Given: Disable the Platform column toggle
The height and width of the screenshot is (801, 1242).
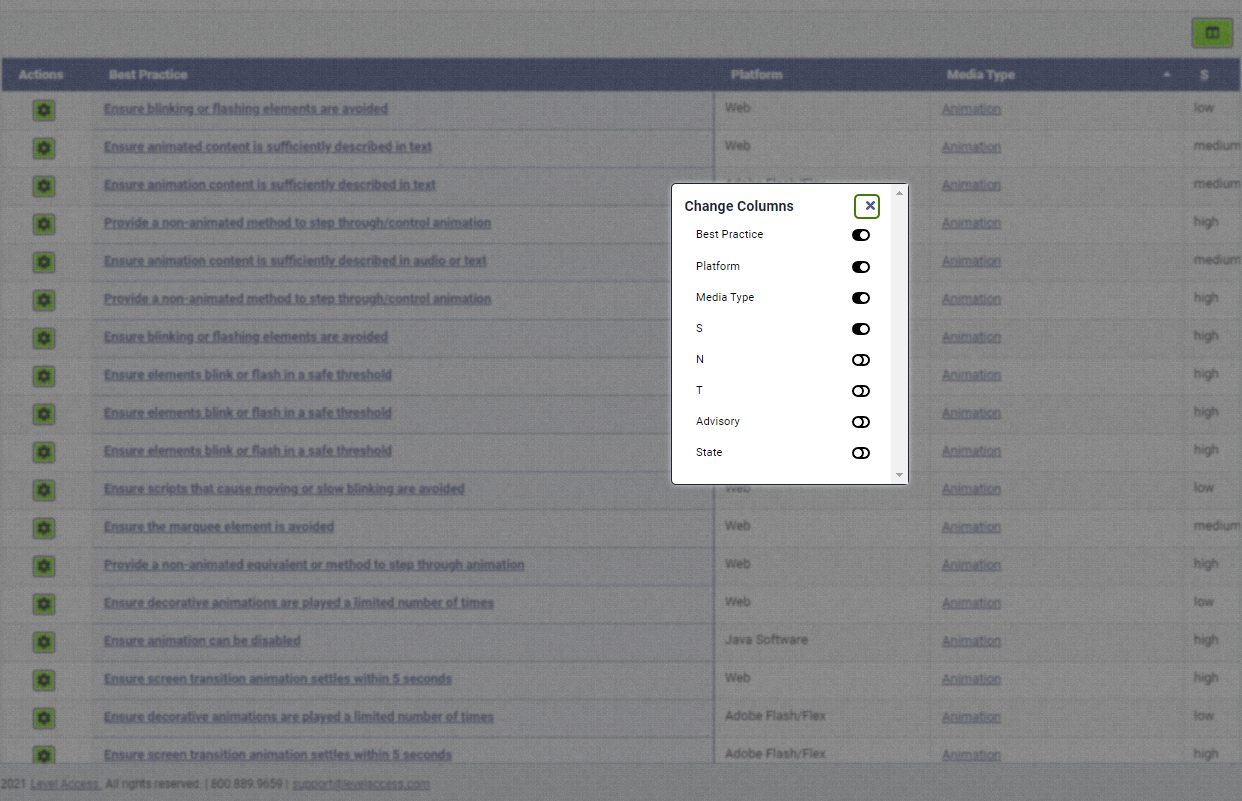Looking at the screenshot, I should 861,267.
